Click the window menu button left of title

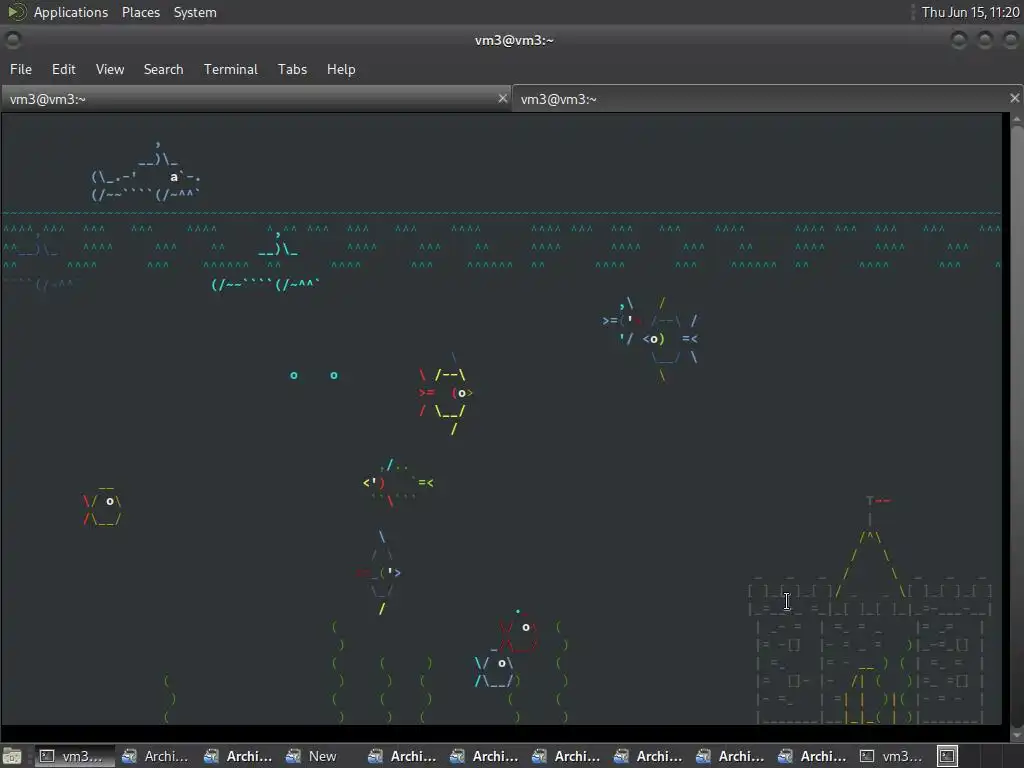point(13,40)
